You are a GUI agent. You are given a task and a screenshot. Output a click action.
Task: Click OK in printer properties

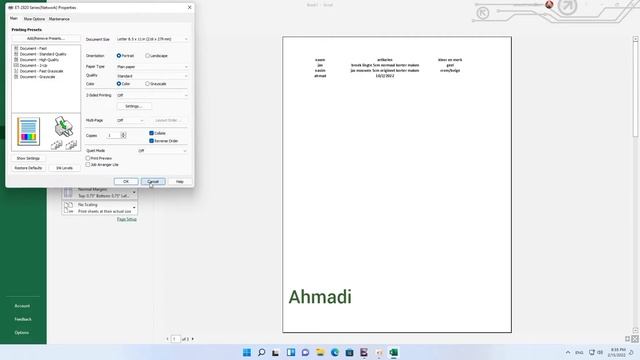[126, 181]
